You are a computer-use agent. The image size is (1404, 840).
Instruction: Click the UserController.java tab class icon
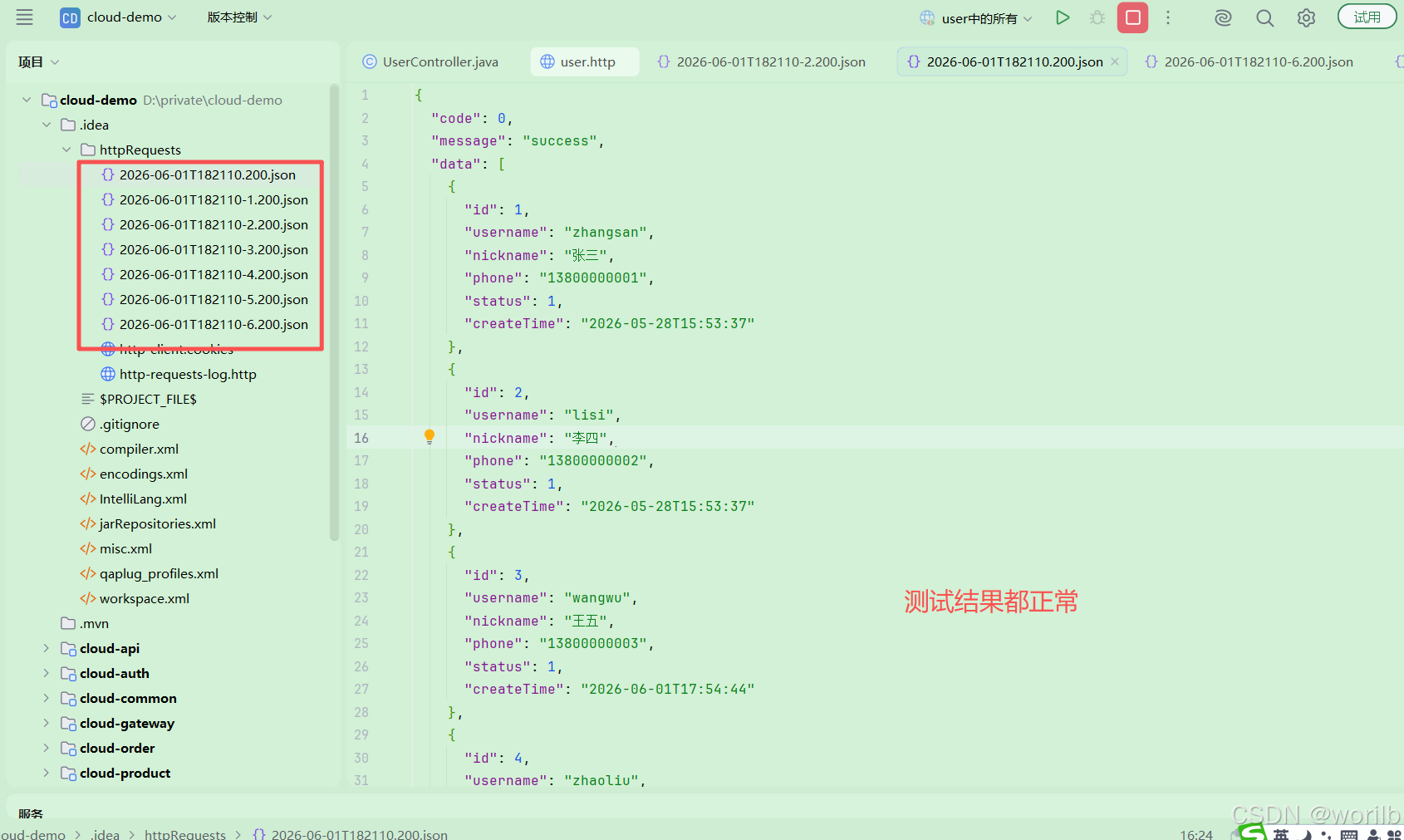coord(370,61)
